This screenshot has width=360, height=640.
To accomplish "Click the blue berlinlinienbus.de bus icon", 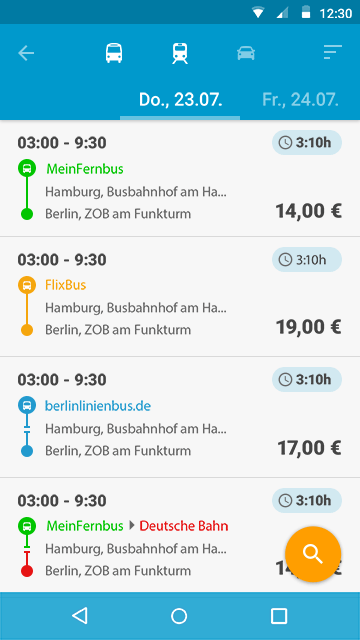I will 27,406.
